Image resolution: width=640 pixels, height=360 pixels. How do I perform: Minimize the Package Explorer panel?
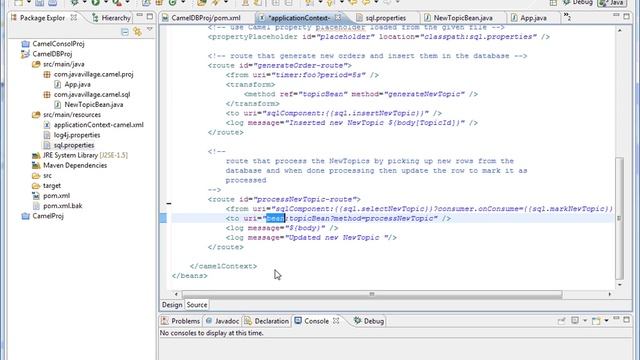click(x=140, y=16)
